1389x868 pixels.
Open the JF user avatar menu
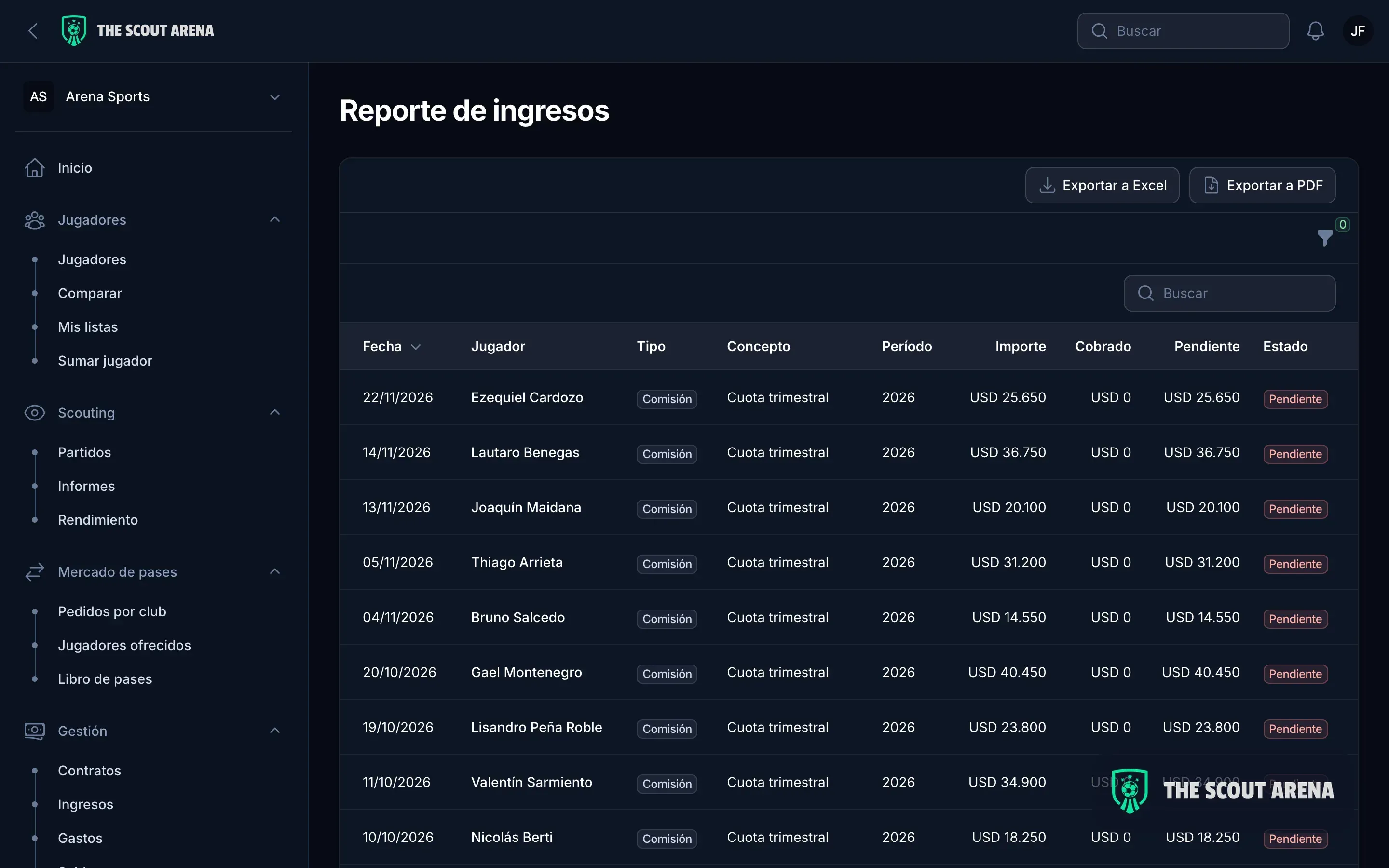pyautogui.click(x=1358, y=31)
